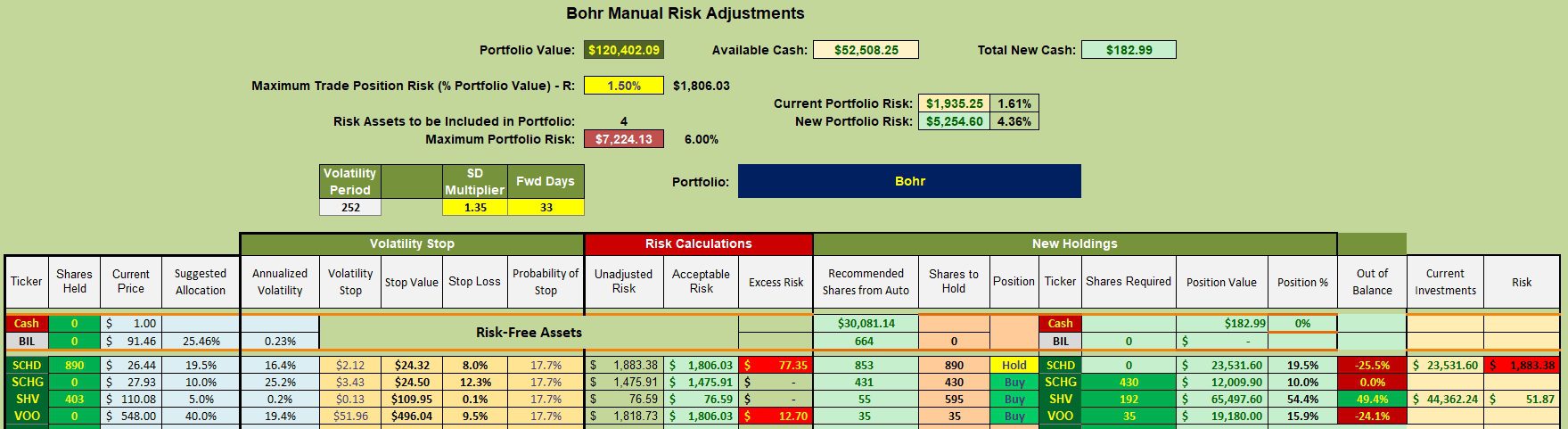Click VOO current price 548.00
Screen dimensions: 1568x429
[x=131, y=416]
